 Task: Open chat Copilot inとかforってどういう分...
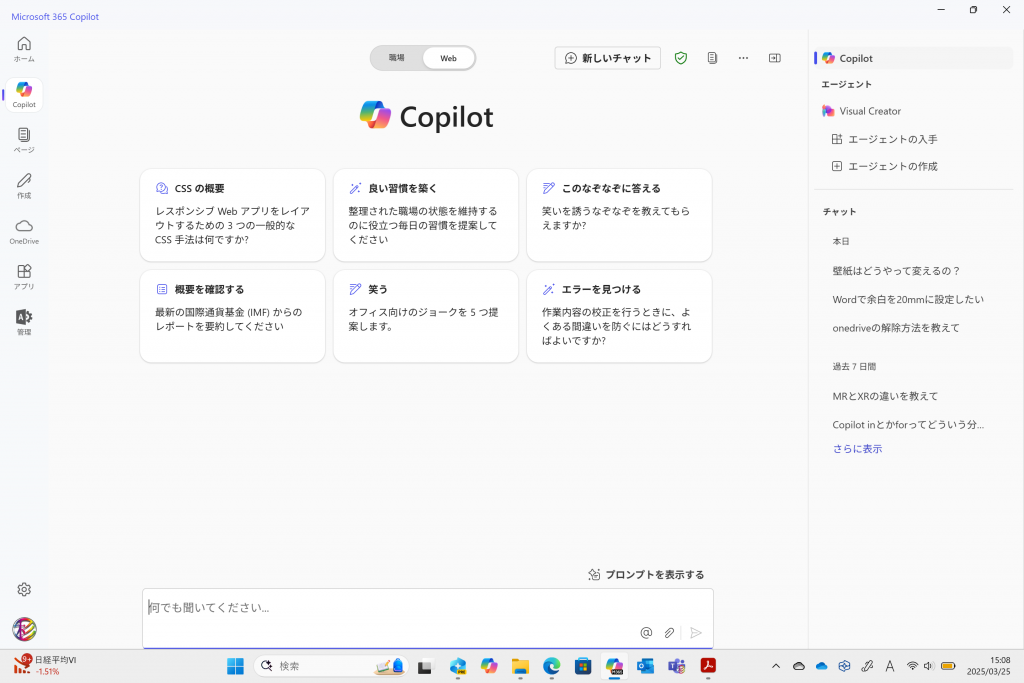pos(908,424)
